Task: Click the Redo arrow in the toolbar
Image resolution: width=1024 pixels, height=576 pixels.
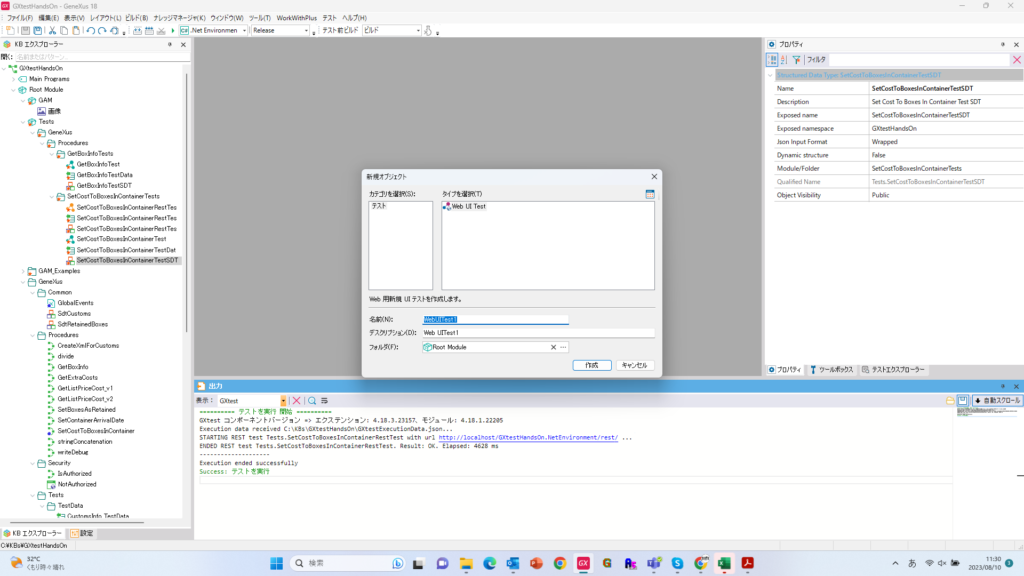Action: pos(102,31)
